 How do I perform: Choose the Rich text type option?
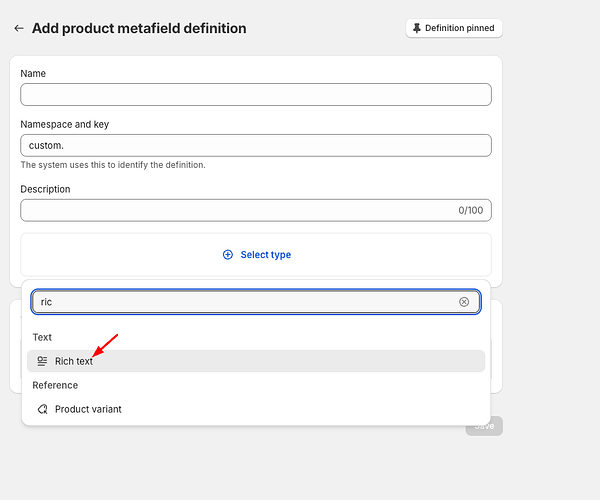point(74,361)
